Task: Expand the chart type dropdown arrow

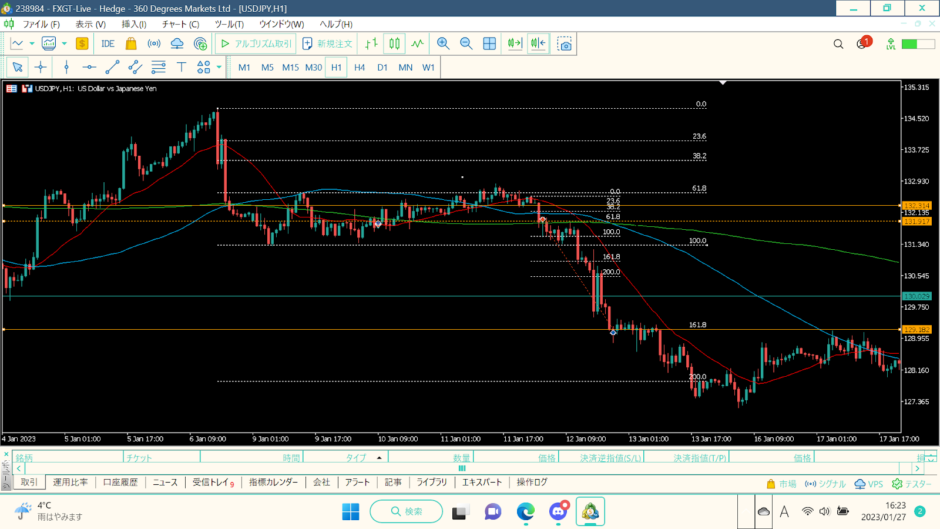Action: point(32,44)
